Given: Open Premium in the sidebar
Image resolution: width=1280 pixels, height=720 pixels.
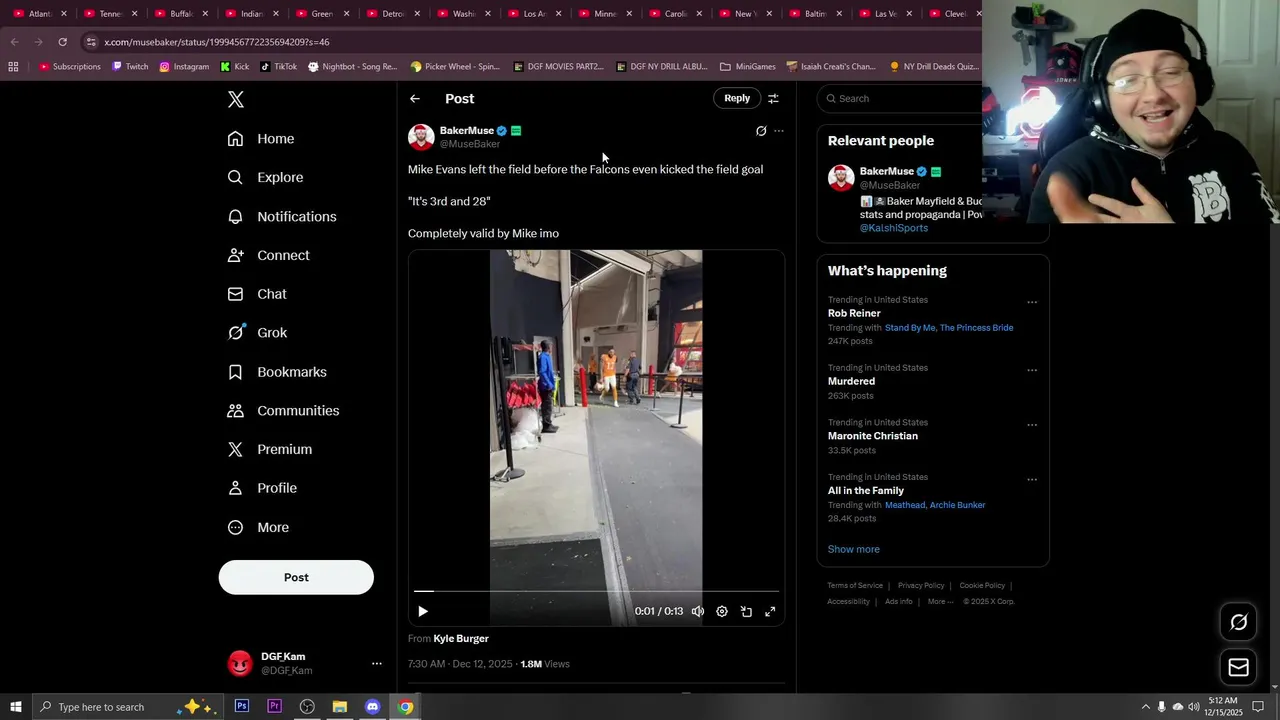Looking at the screenshot, I should tap(270, 449).
